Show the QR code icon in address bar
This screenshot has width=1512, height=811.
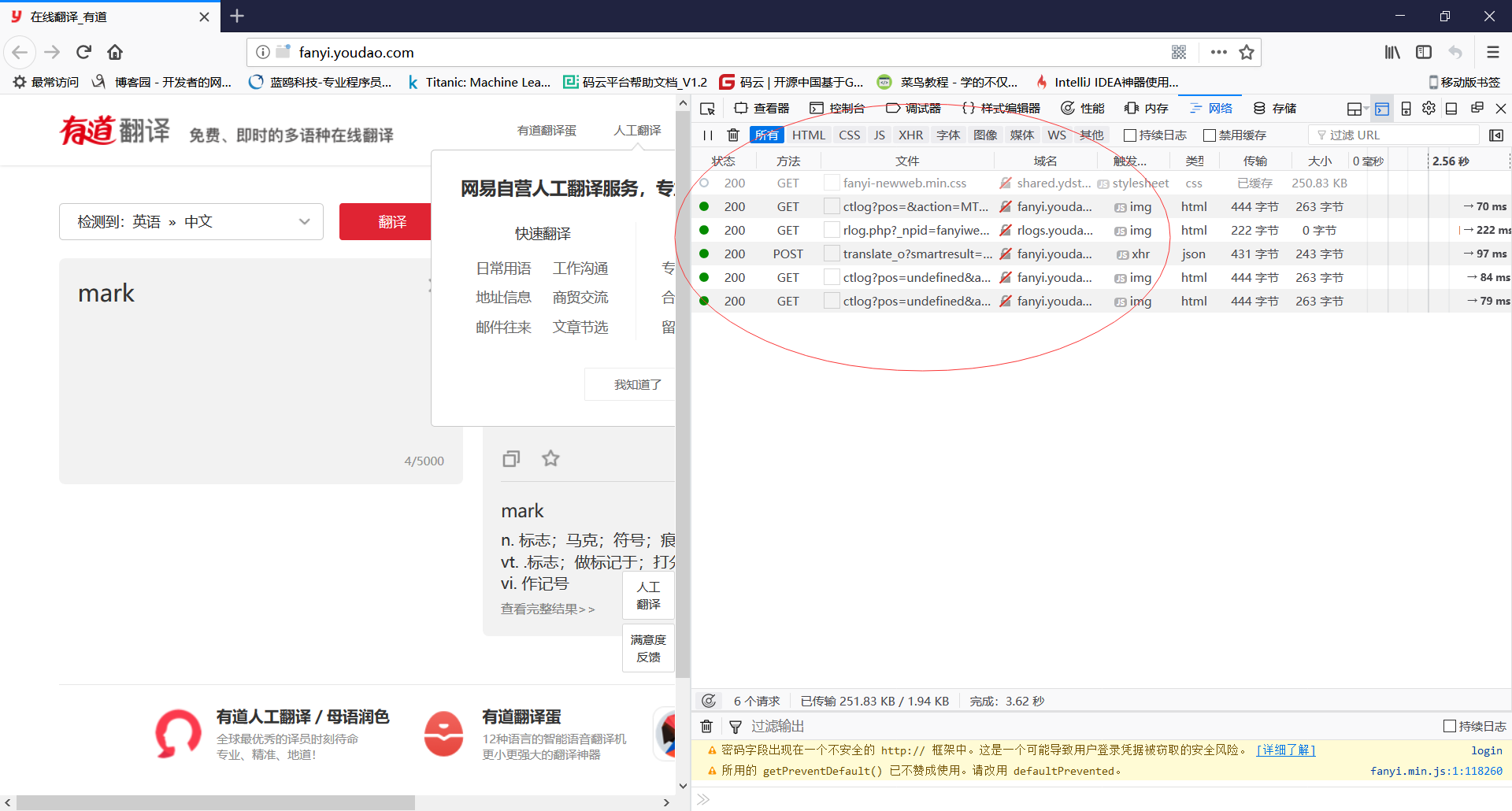coord(1179,52)
